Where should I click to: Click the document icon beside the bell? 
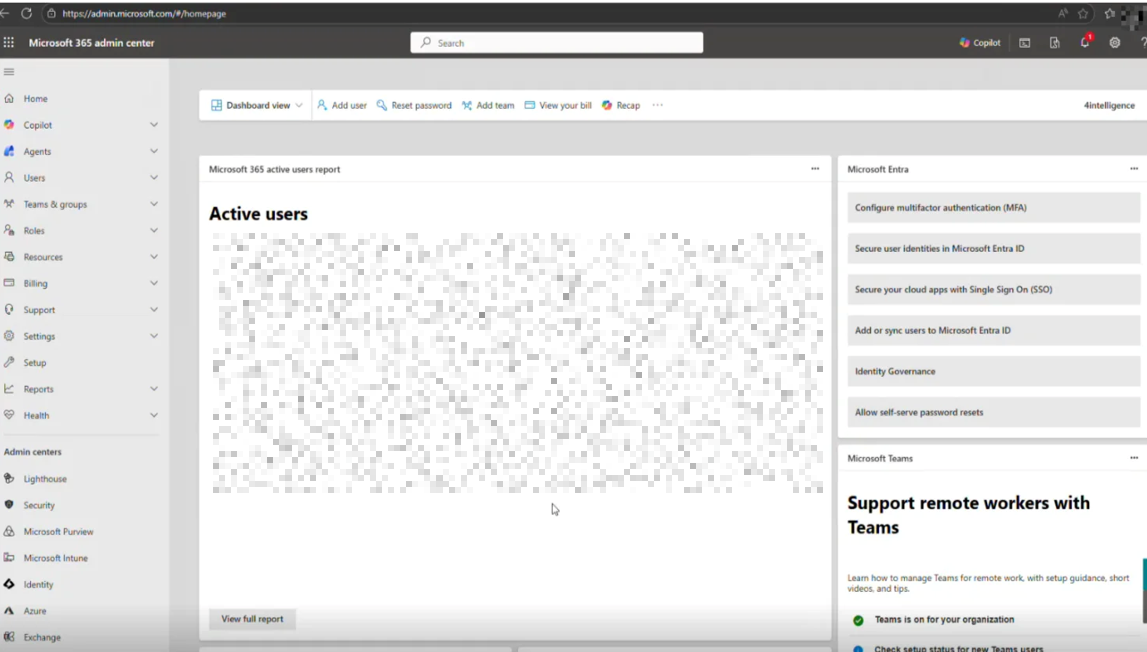[x=1055, y=42]
